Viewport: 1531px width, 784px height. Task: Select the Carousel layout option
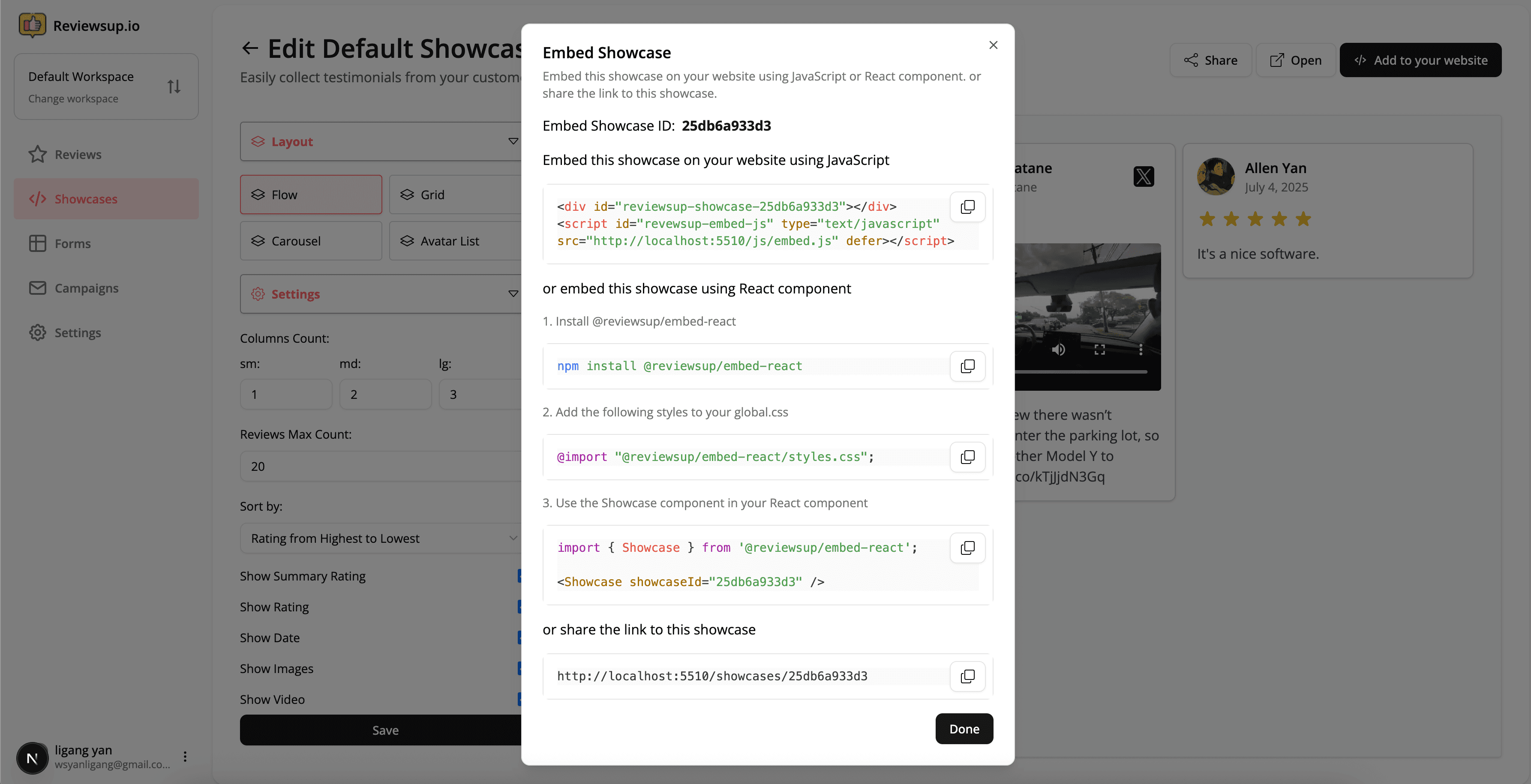coord(311,241)
